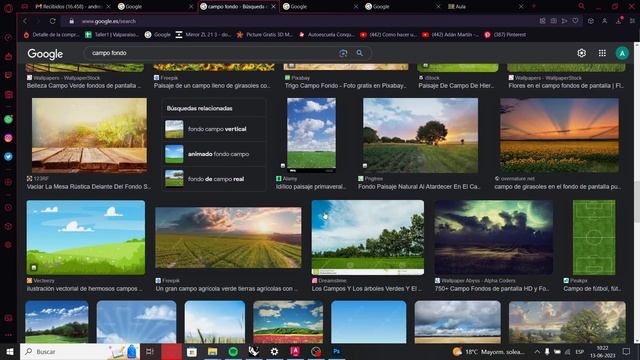Click the Windows Buscar search box

point(80,351)
